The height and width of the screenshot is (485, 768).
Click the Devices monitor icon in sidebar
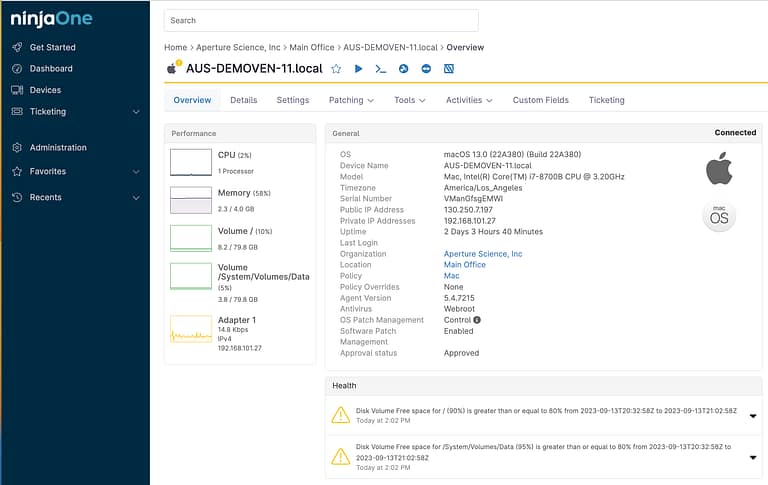[x=17, y=90]
